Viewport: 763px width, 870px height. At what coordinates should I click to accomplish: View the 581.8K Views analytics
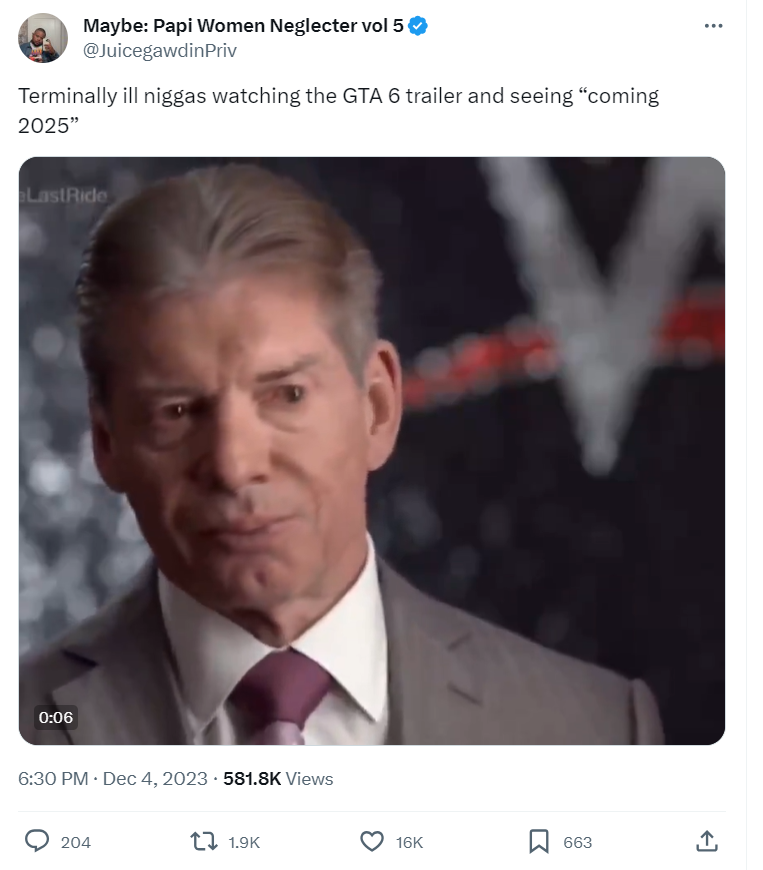tap(278, 778)
